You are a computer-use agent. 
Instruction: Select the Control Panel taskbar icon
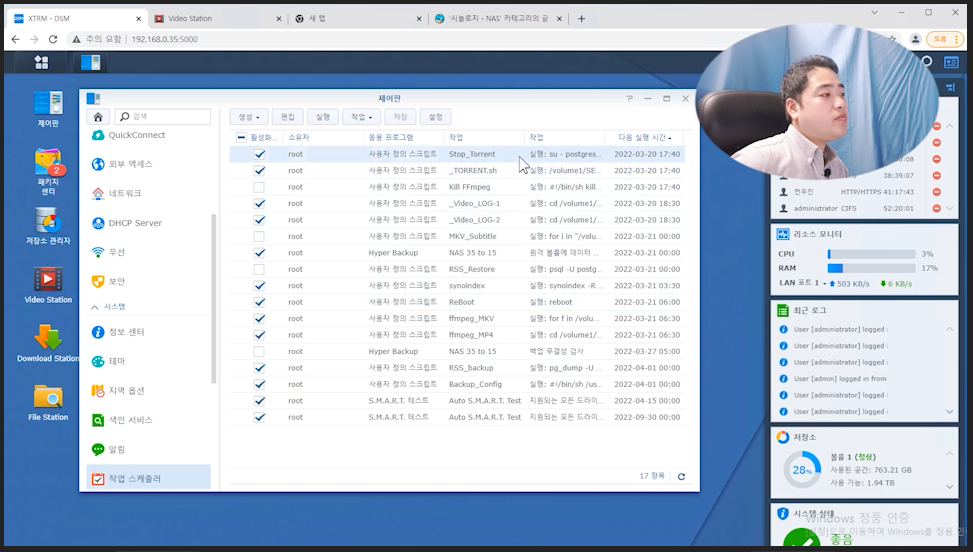pos(91,62)
